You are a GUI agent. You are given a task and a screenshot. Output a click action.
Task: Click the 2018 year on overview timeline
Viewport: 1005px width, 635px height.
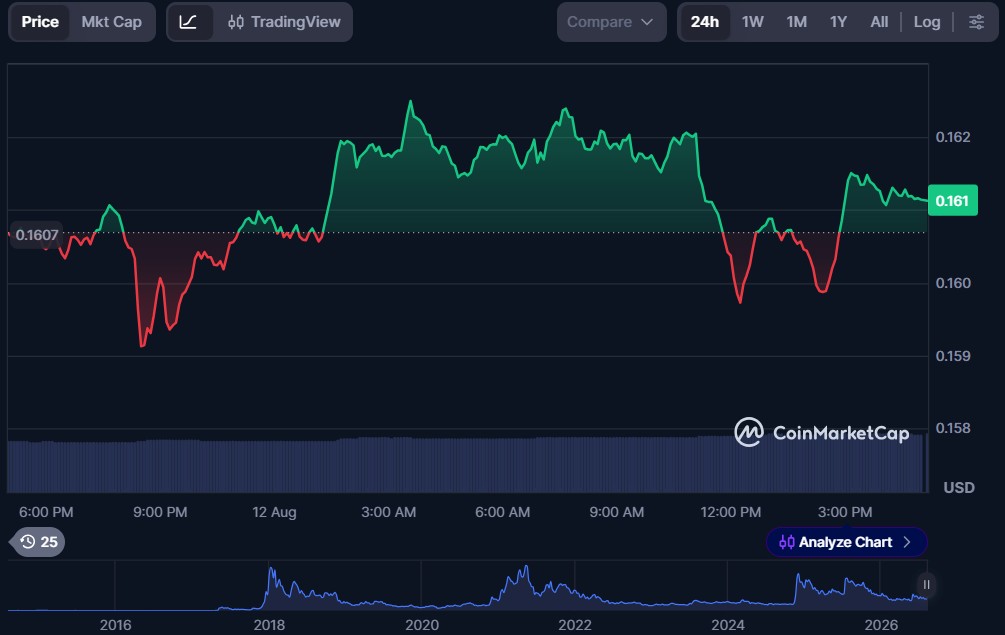pos(269,625)
